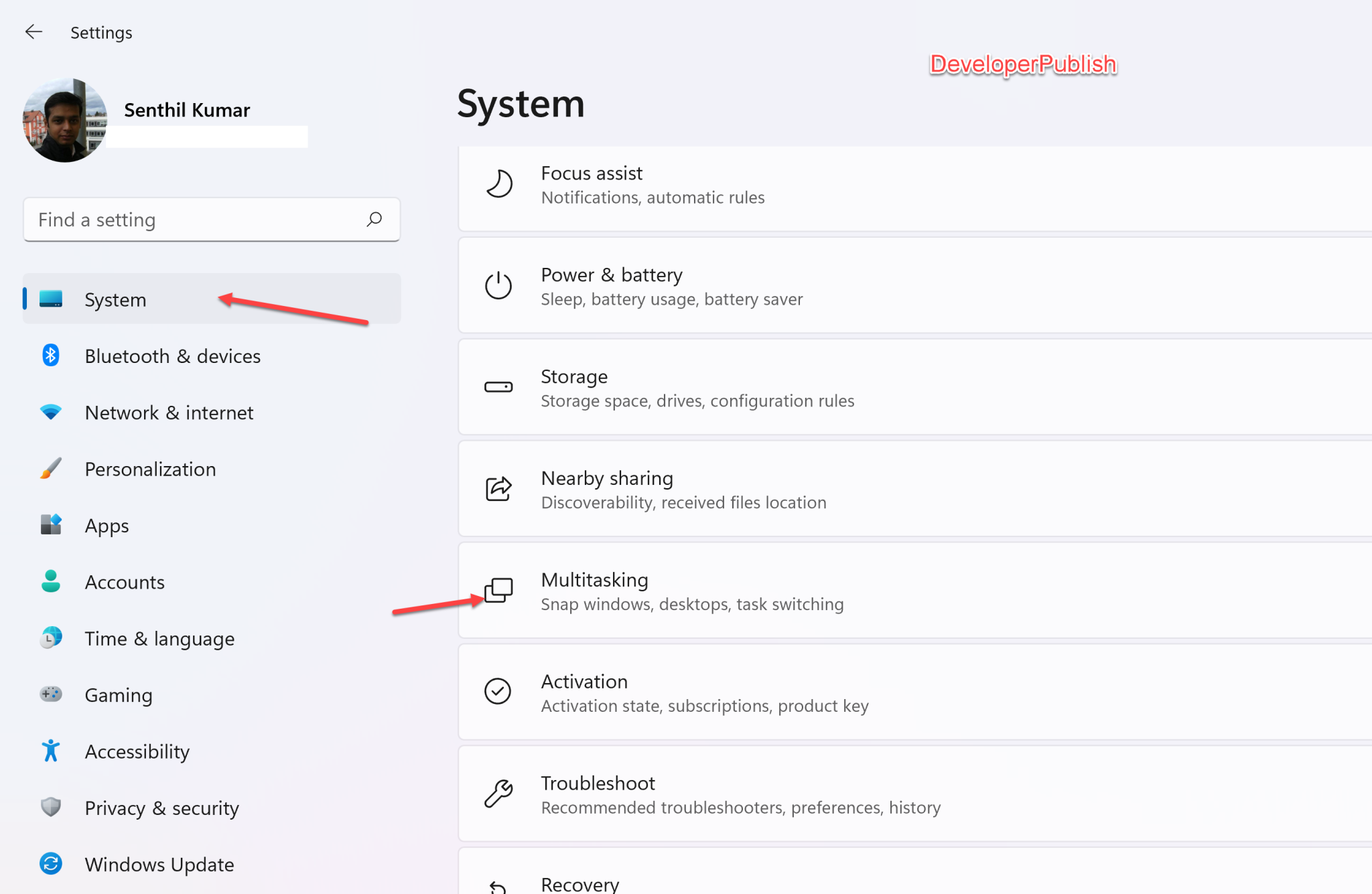Click the Network & internet Wi-Fi icon
The image size is (1372, 894).
50,412
